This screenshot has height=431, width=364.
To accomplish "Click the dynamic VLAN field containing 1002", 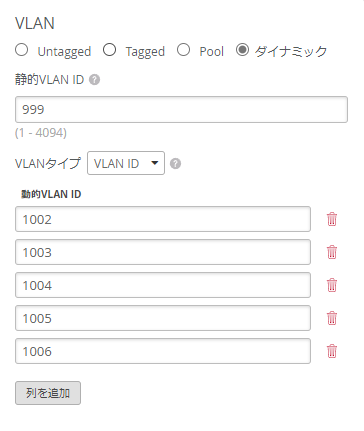I will [x=163, y=219].
